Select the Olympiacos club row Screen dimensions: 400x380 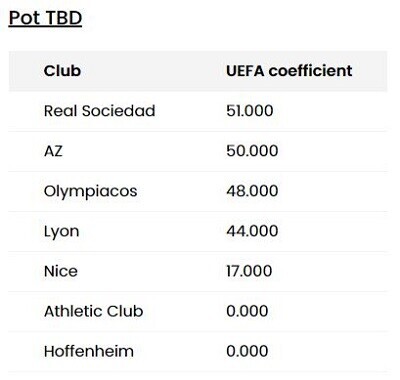(198, 191)
